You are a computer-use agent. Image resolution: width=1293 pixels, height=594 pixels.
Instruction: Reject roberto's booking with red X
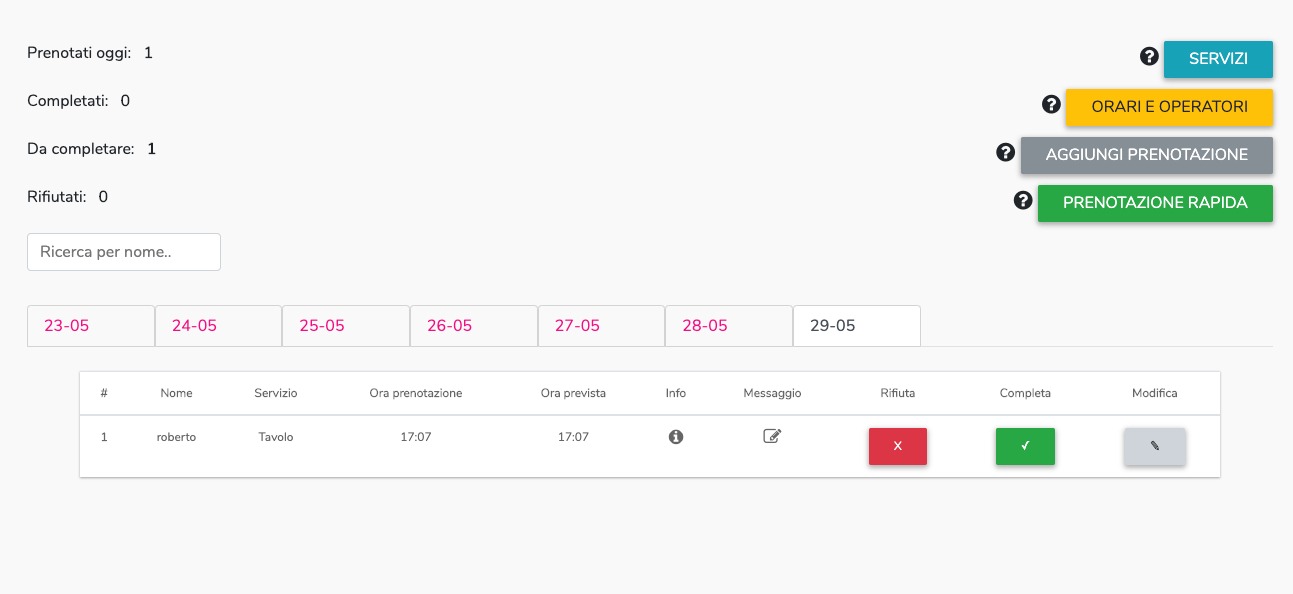point(898,446)
